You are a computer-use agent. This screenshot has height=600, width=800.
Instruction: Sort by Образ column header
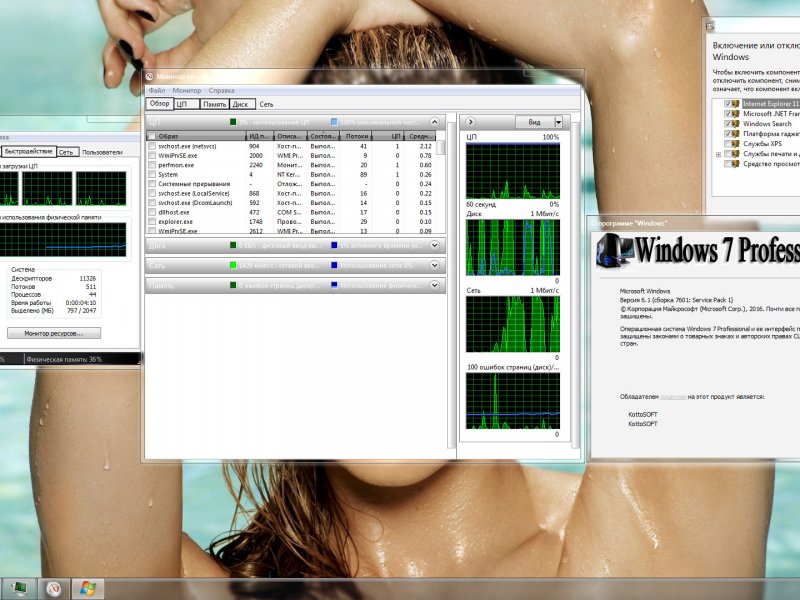pyautogui.click(x=196, y=136)
